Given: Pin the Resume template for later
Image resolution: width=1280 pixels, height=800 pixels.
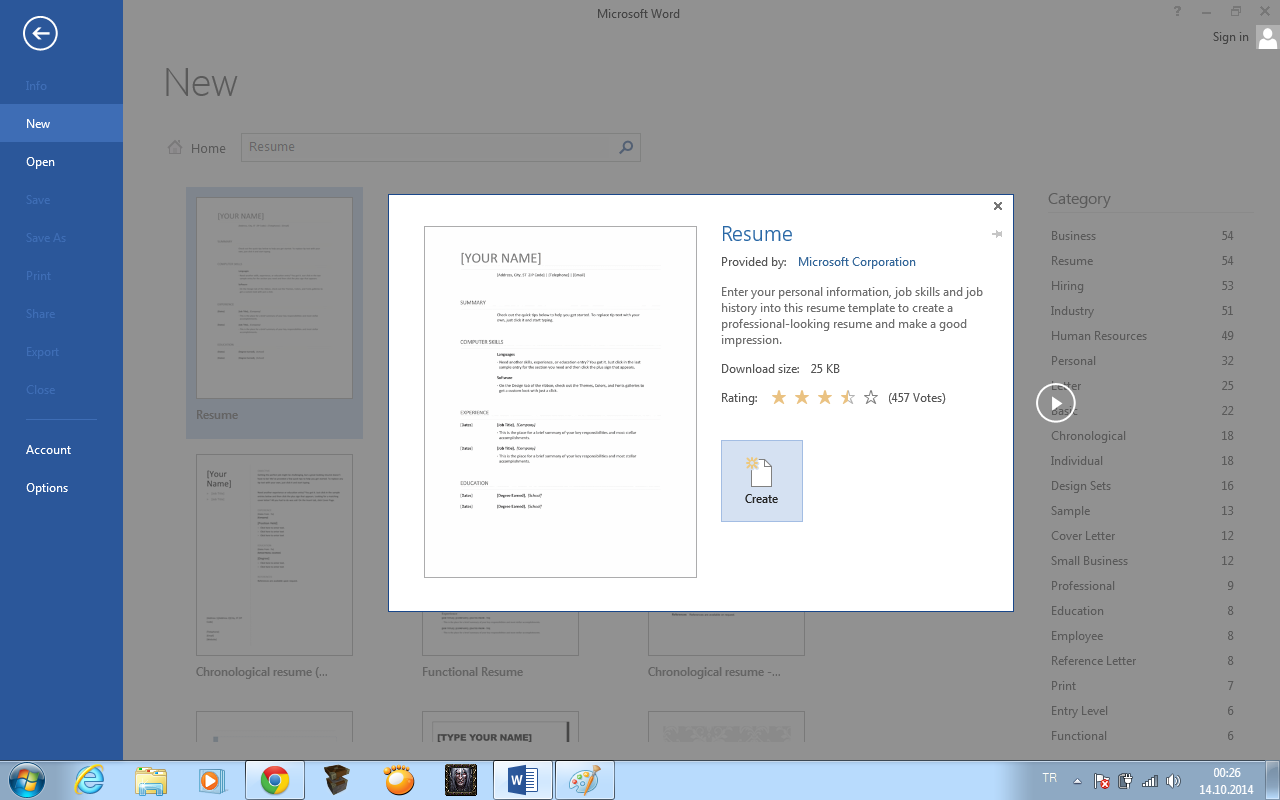Looking at the screenshot, I should coord(996,234).
